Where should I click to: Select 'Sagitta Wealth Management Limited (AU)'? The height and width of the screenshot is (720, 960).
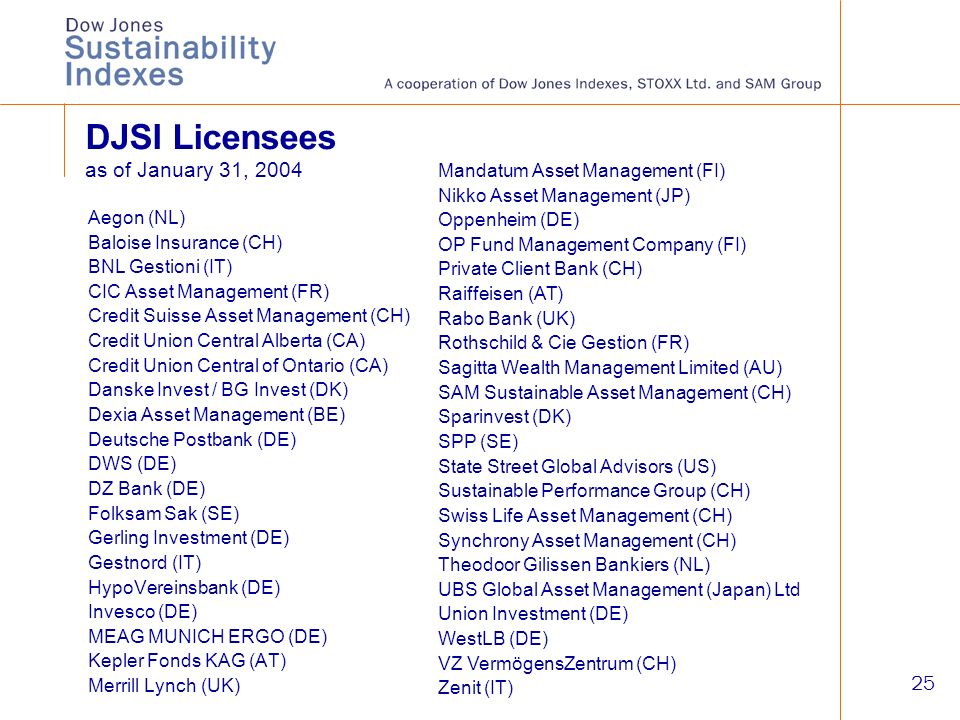pos(610,368)
